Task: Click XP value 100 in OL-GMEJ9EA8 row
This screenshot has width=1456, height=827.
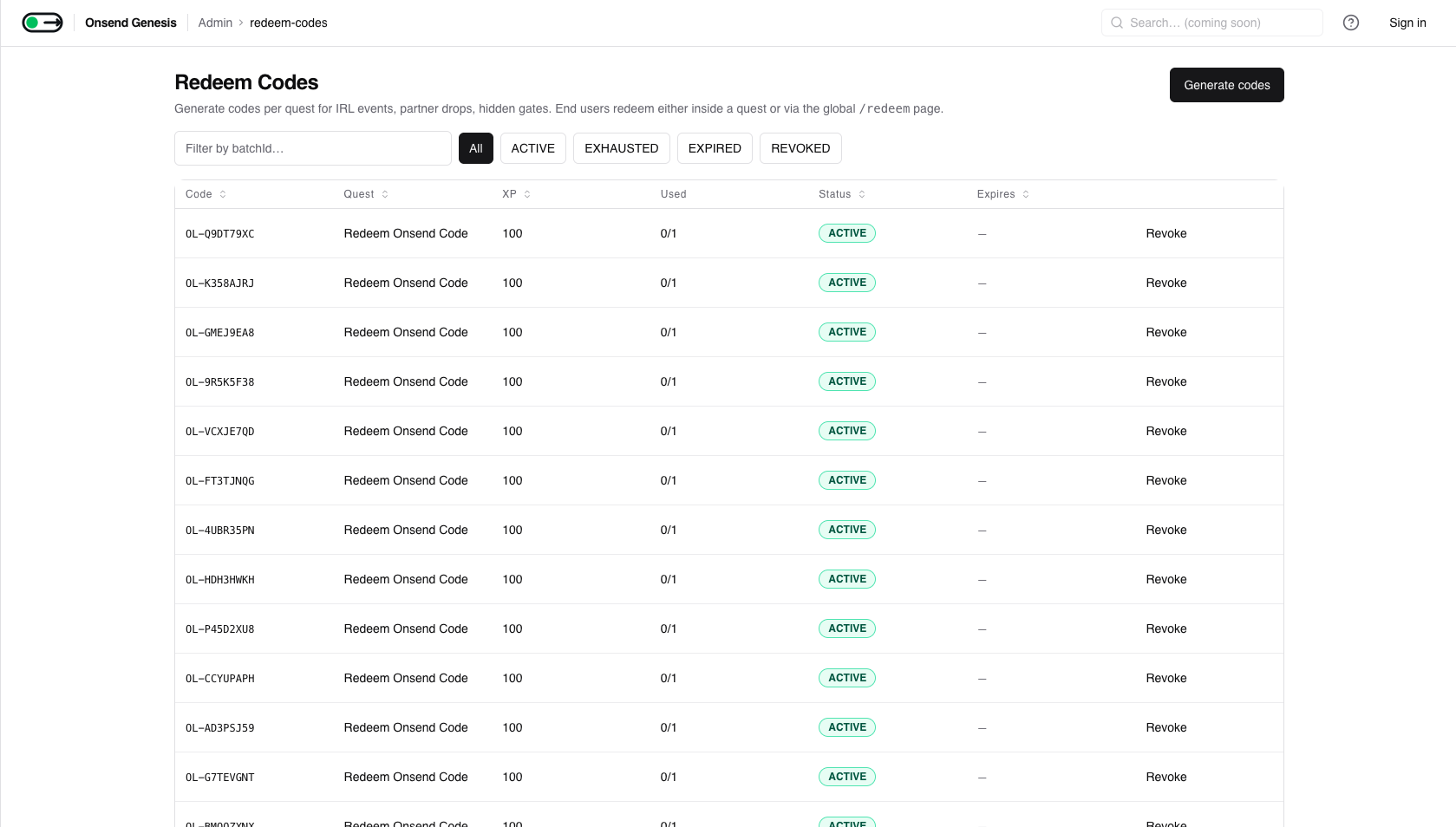Action: click(x=513, y=332)
